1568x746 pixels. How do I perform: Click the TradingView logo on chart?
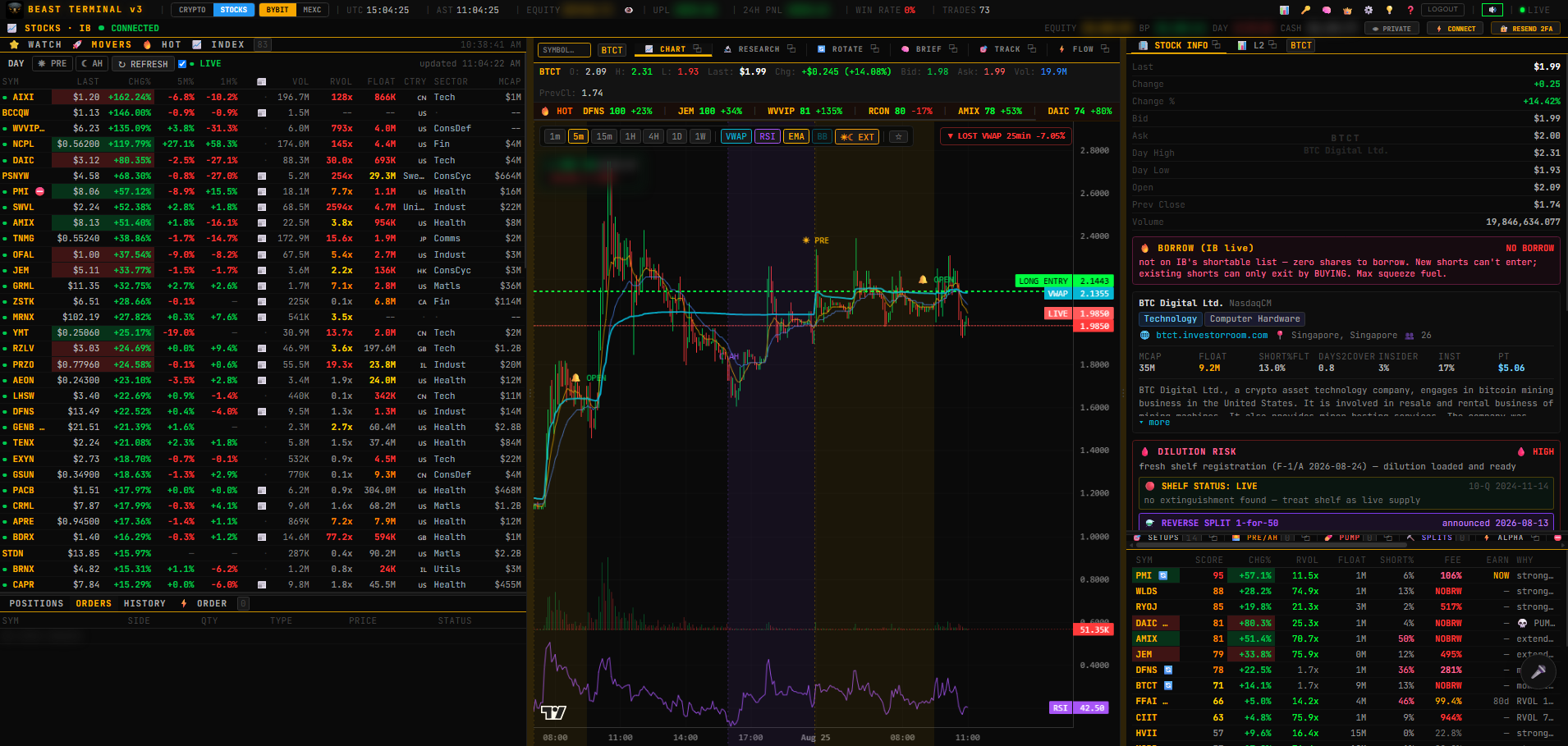(x=553, y=712)
